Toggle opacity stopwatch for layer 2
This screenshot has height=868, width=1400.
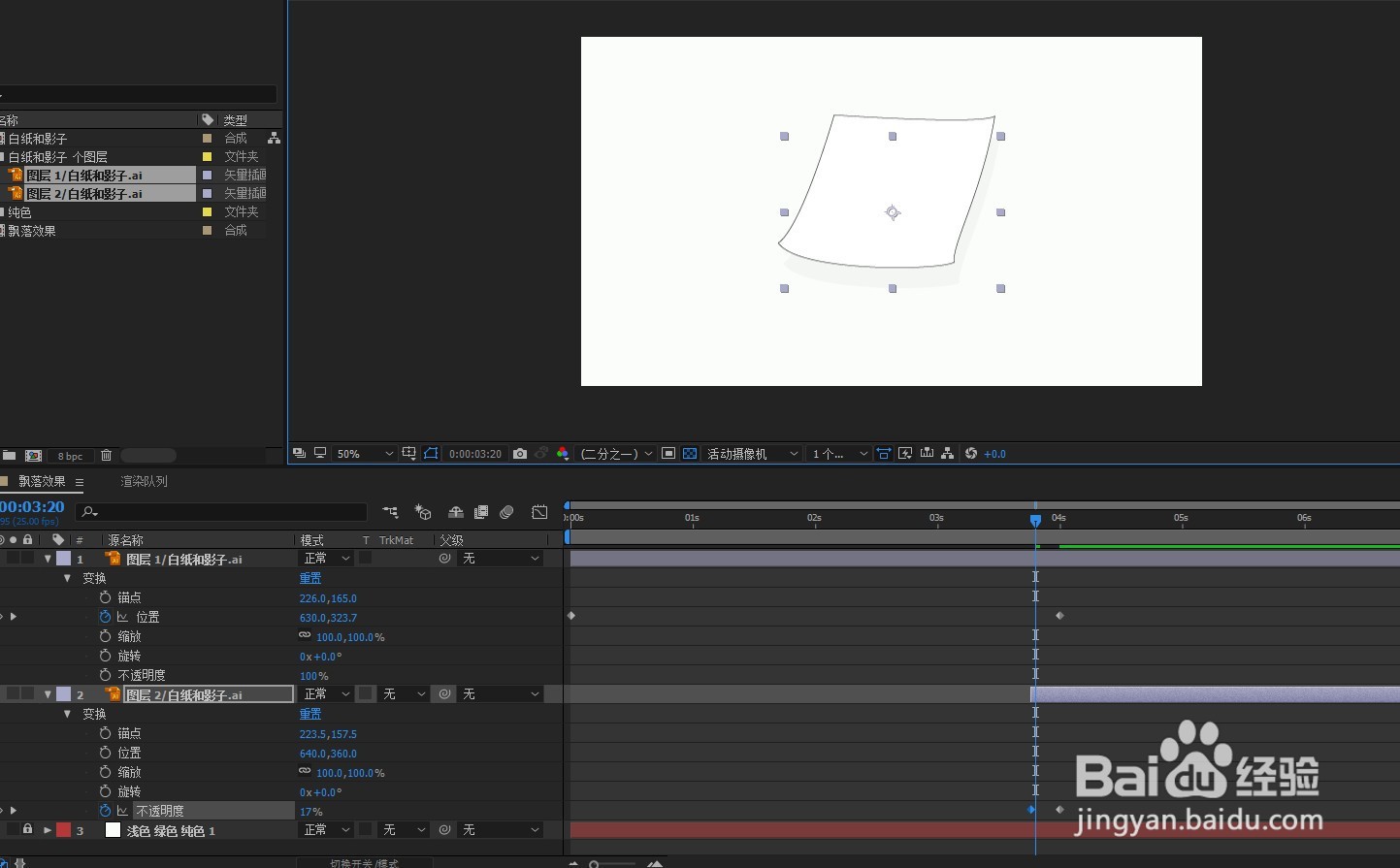[105, 811]
